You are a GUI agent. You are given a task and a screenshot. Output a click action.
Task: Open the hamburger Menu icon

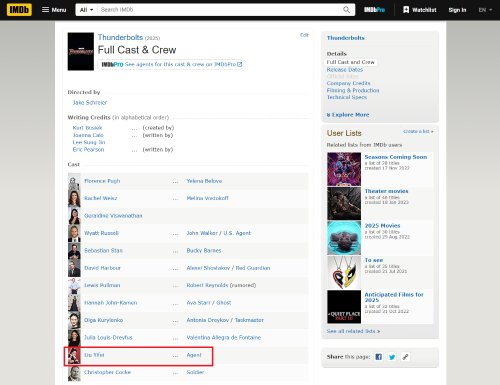45,10
